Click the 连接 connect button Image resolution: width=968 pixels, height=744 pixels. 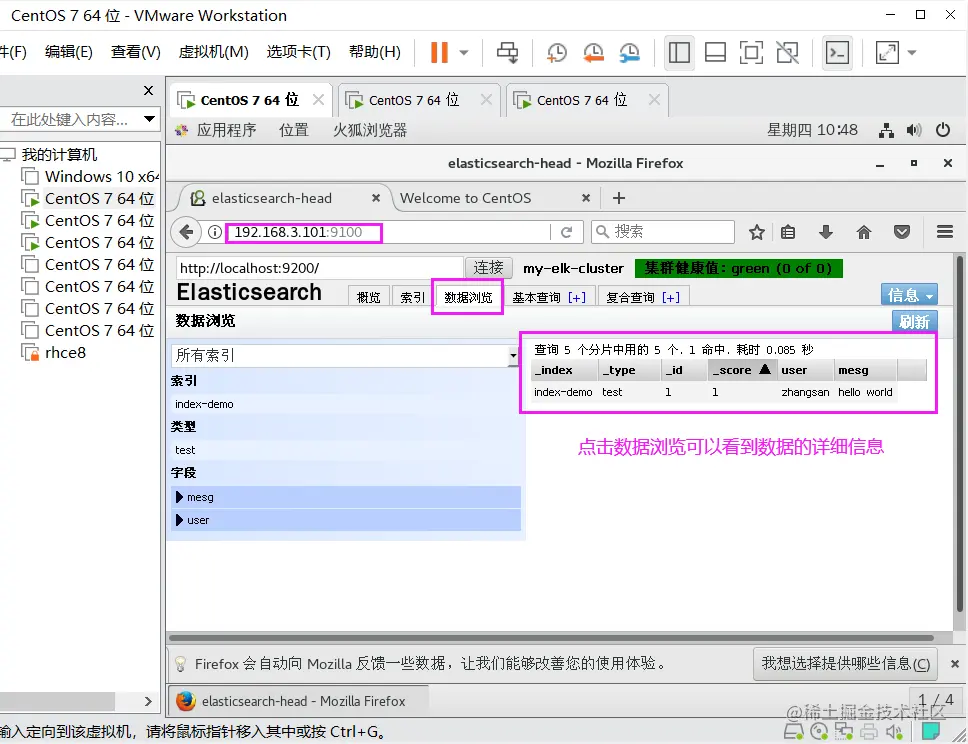488,268
